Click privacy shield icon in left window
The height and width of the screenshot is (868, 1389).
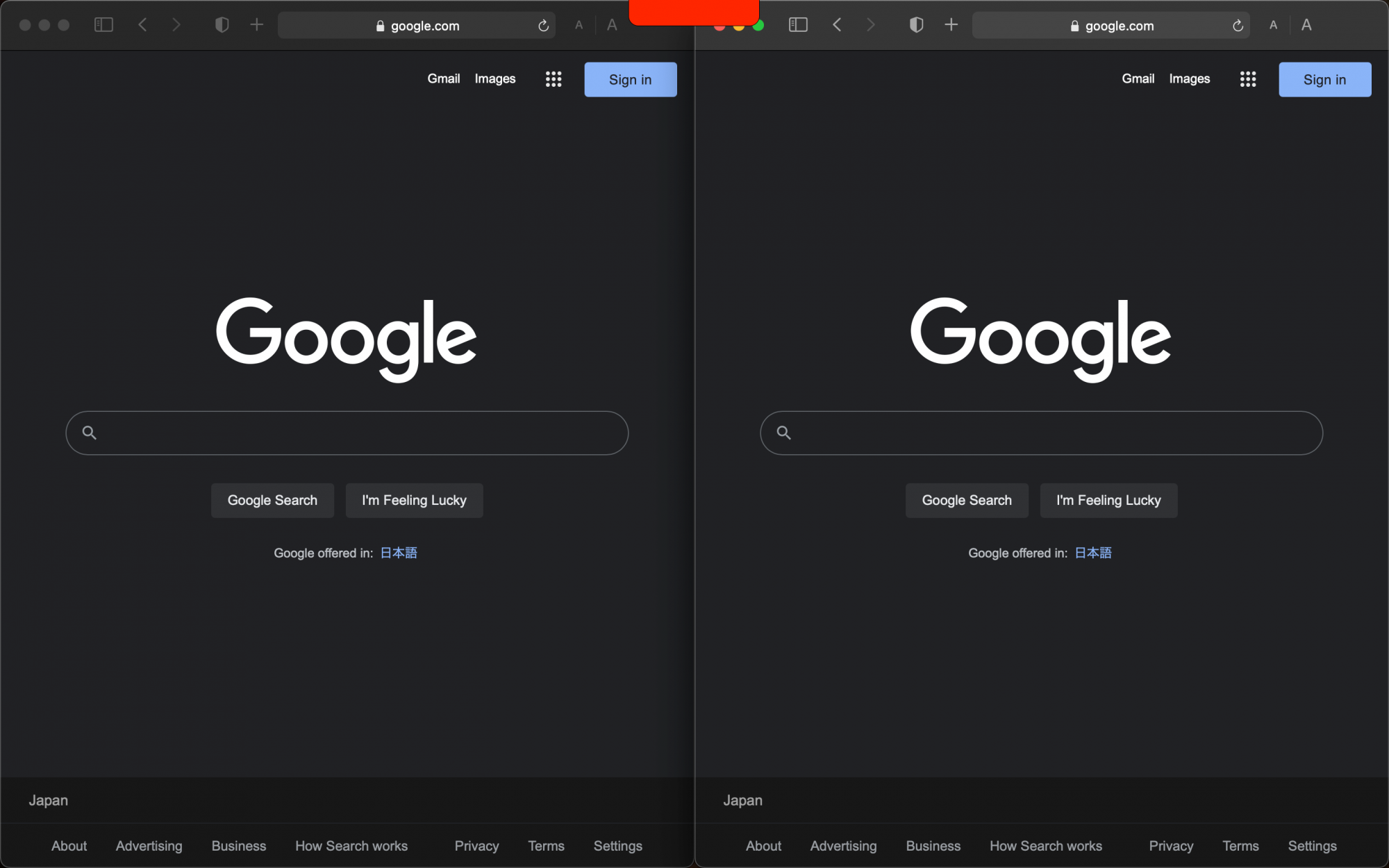(x=222, y=25)
